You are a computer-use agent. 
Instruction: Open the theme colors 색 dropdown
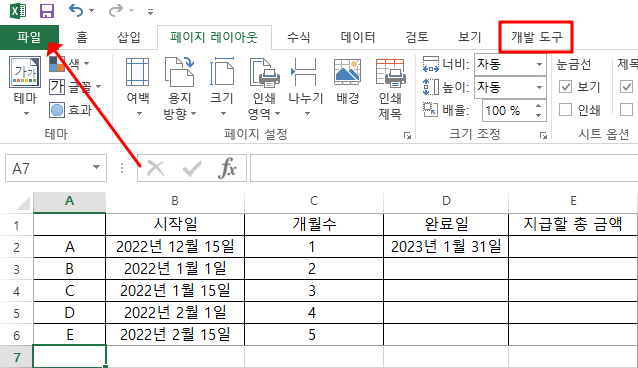pos(69,64)
